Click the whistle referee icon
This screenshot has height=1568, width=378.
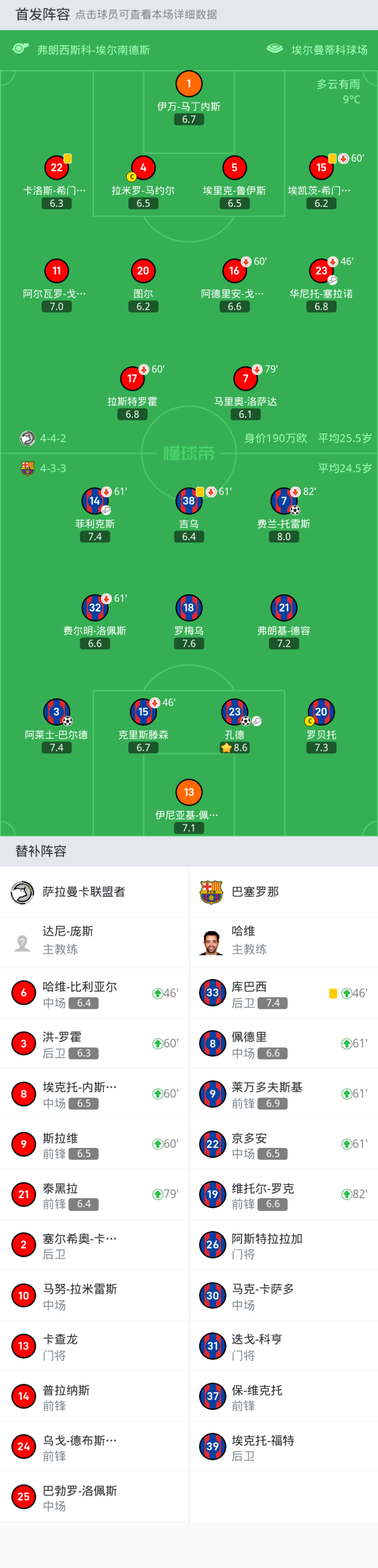pos(20,49)
